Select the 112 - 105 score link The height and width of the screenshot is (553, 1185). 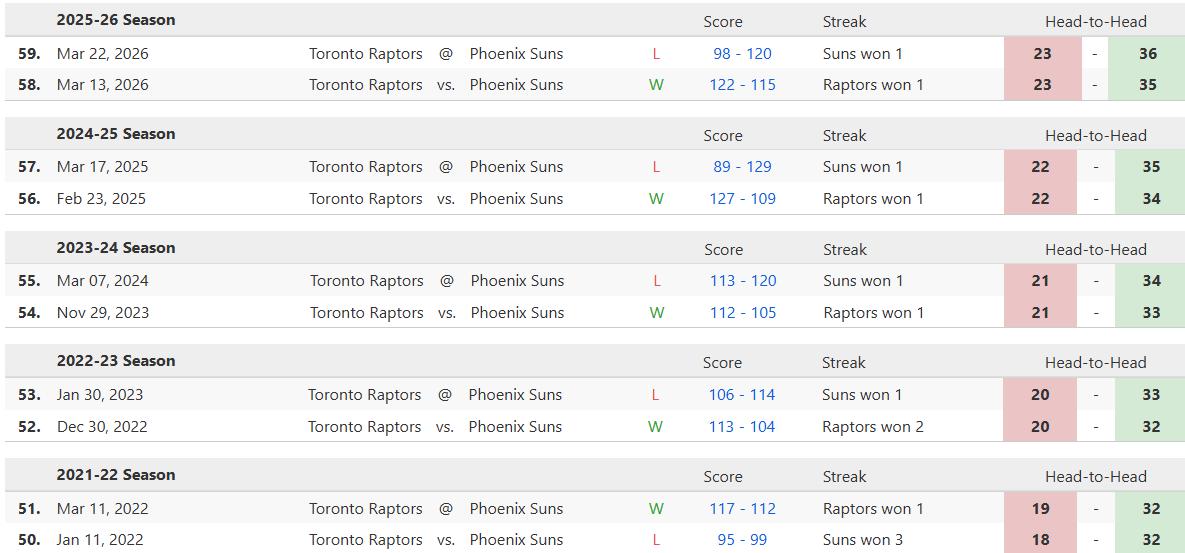pos(743,313)
